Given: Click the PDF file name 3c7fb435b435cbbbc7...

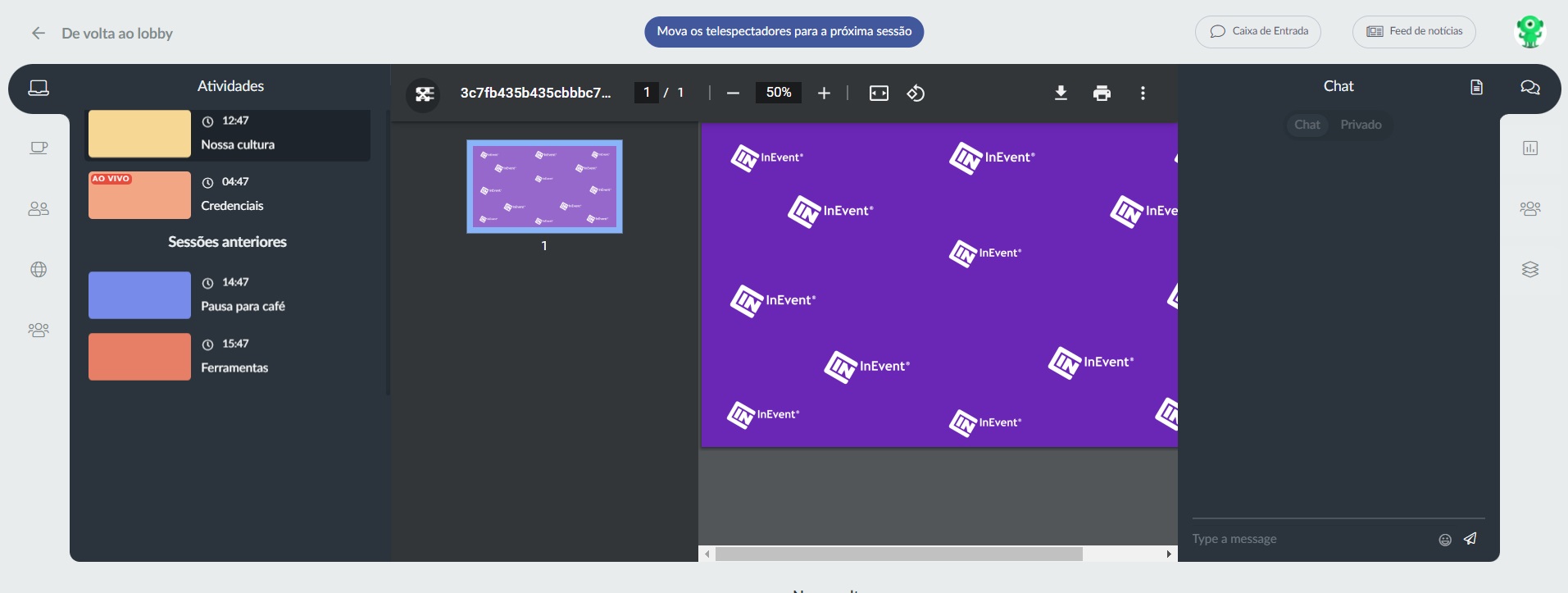Looking at the screenshot, I should pyautogui.click(x=536, y=93).
